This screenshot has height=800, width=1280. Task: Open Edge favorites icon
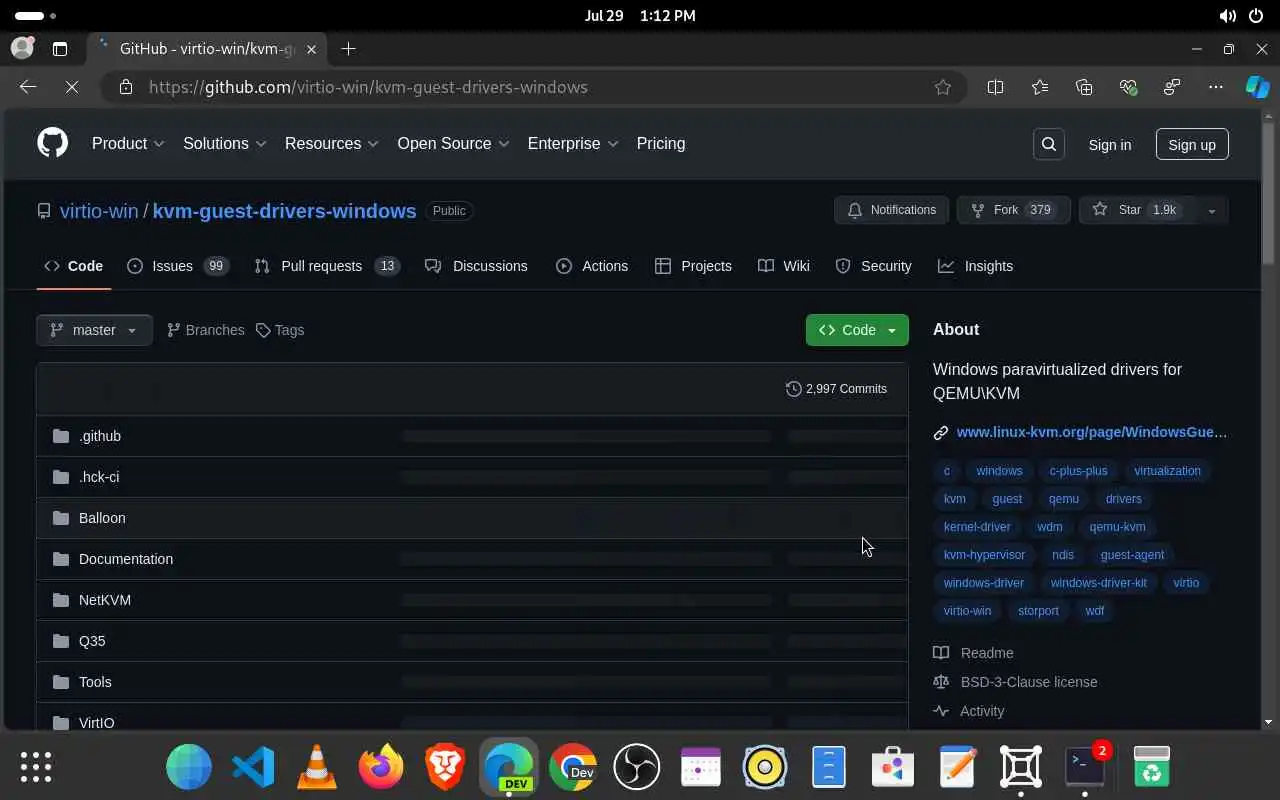click(1040, 87)
